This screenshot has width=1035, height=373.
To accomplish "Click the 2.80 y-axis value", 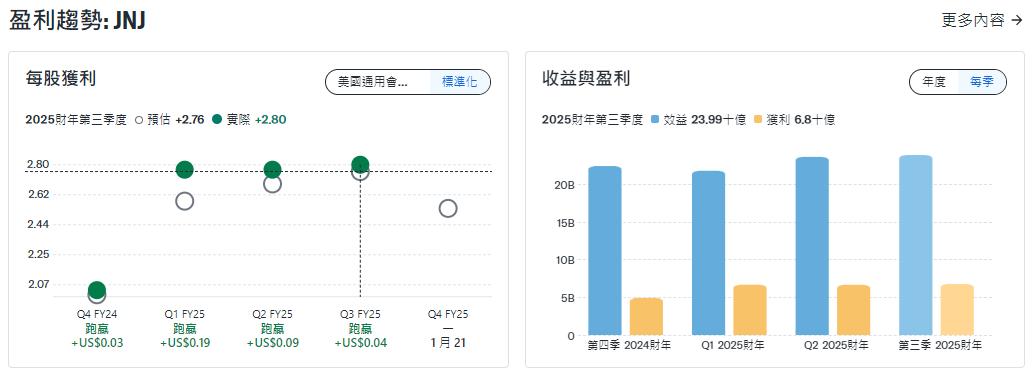I will point(38,164).
